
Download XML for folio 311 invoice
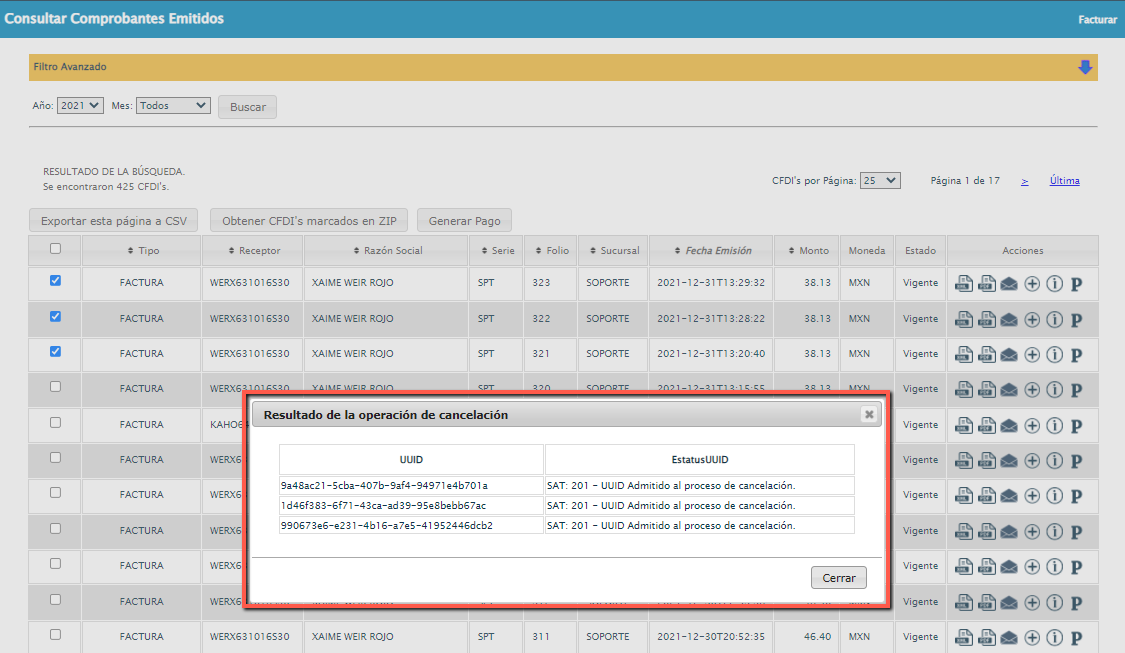point(964,637)
